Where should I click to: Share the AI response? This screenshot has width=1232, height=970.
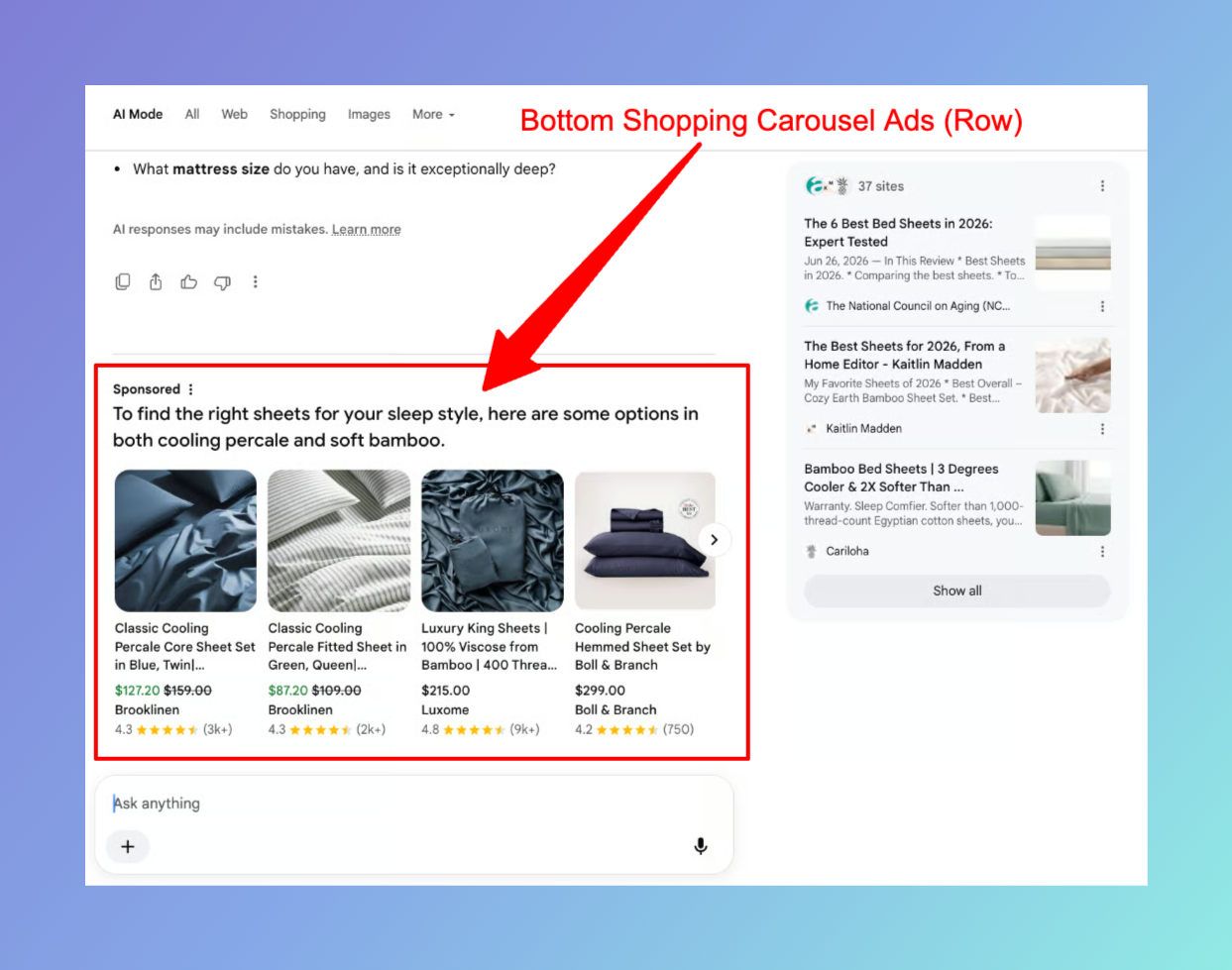point(156,282)
